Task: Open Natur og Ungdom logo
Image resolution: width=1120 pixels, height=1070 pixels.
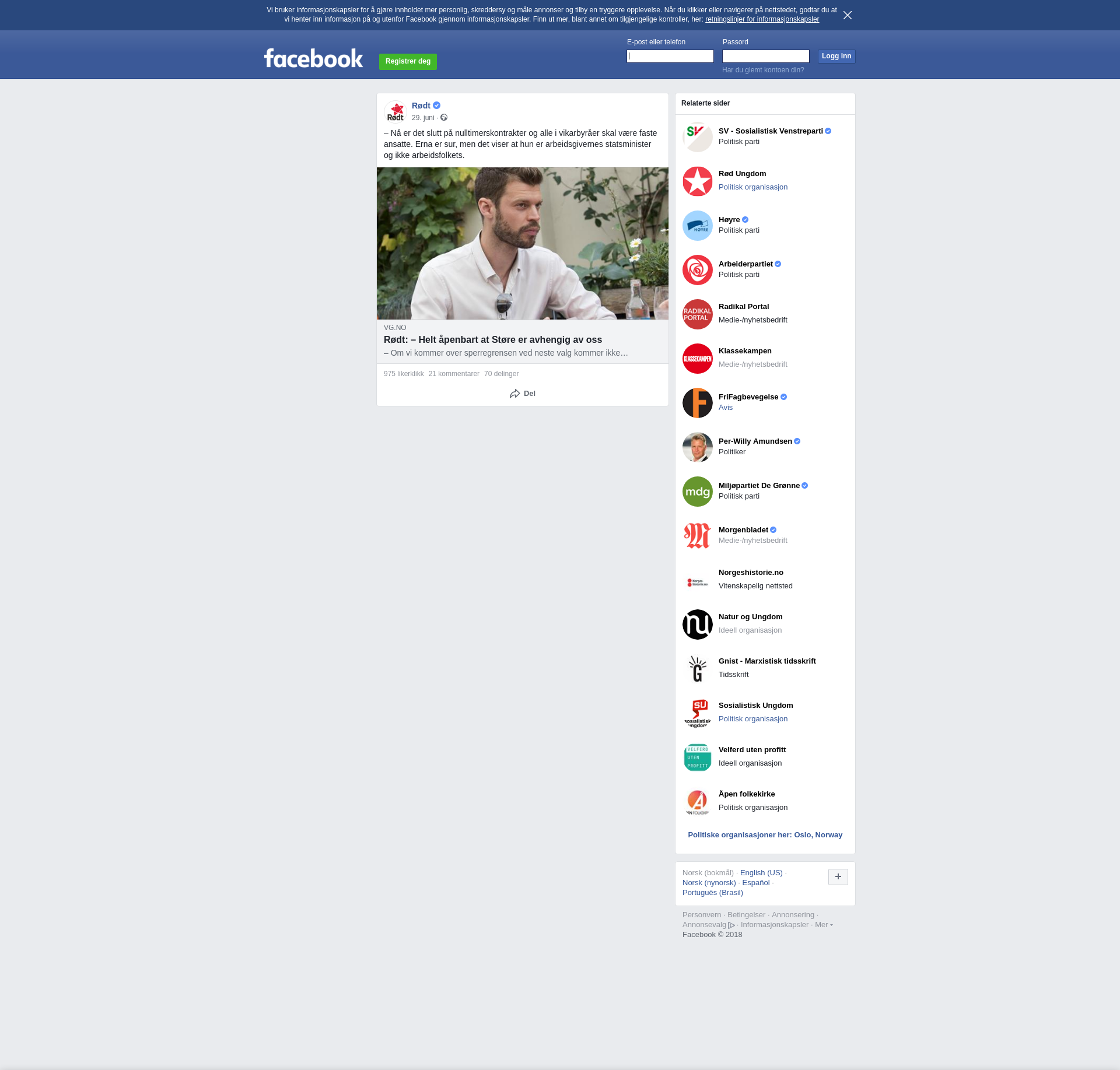Action: (x=698, y=625)
